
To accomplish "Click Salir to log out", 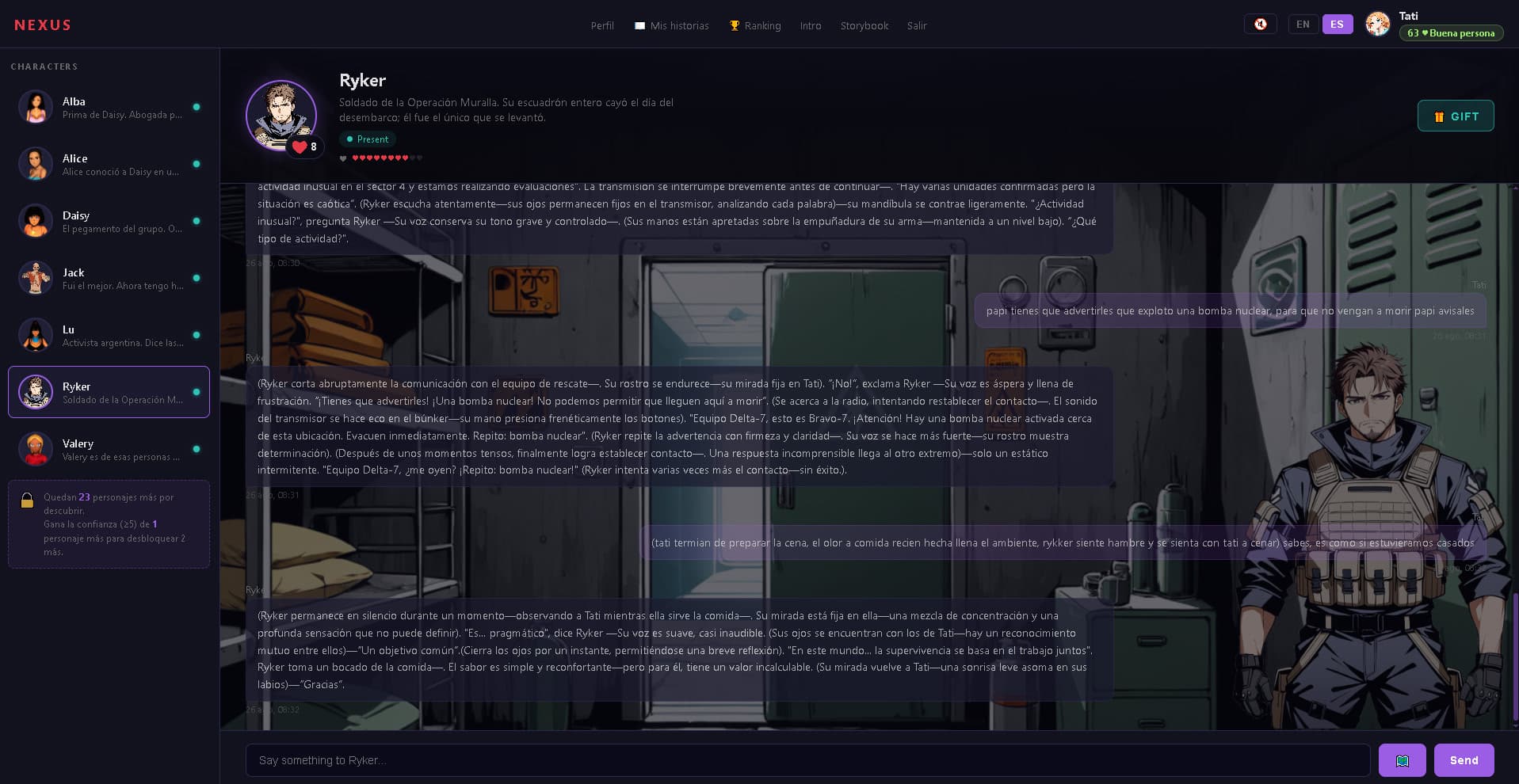I will coord(917,26).
